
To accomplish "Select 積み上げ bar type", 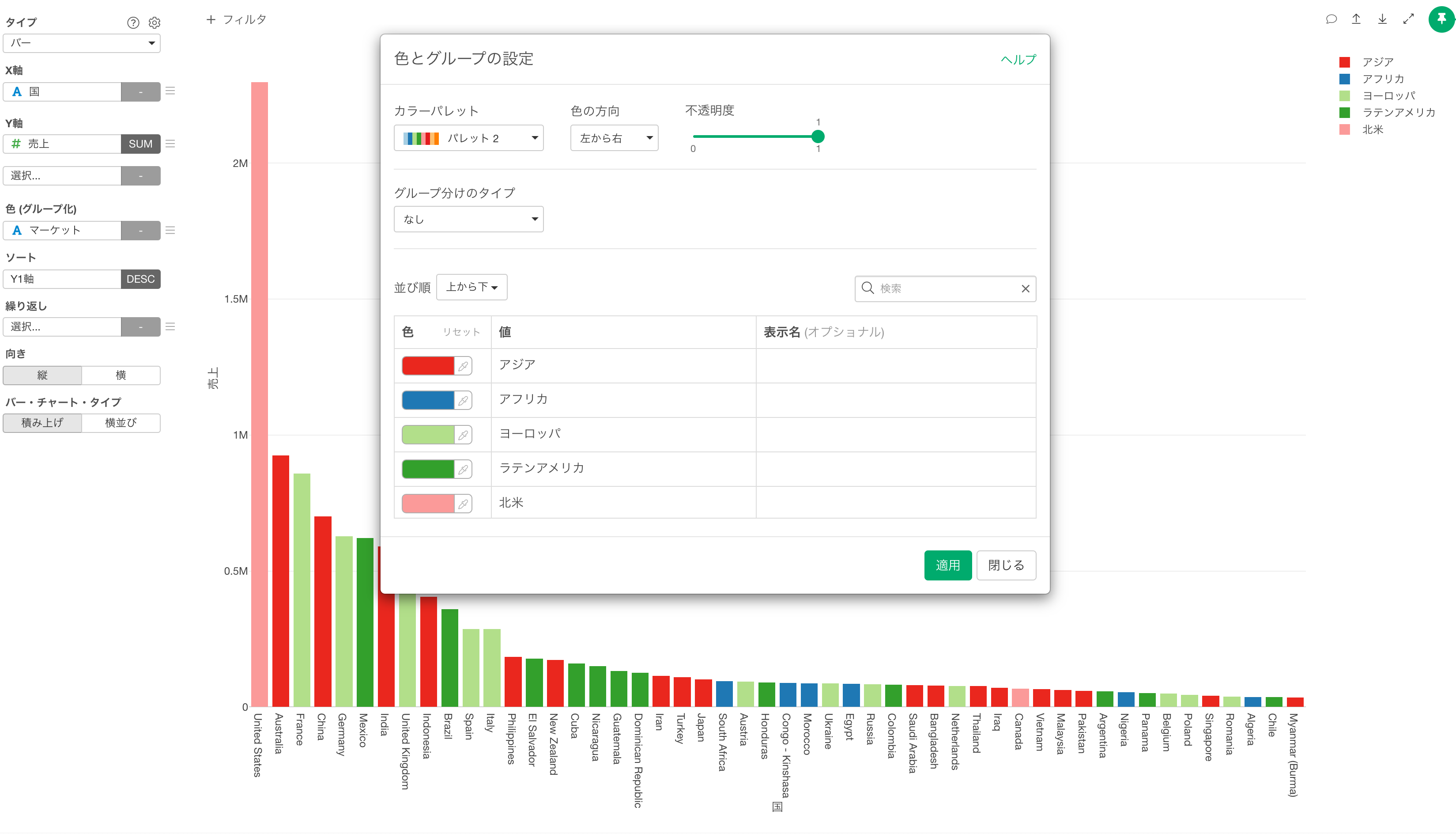I will (x=42, y=423).
